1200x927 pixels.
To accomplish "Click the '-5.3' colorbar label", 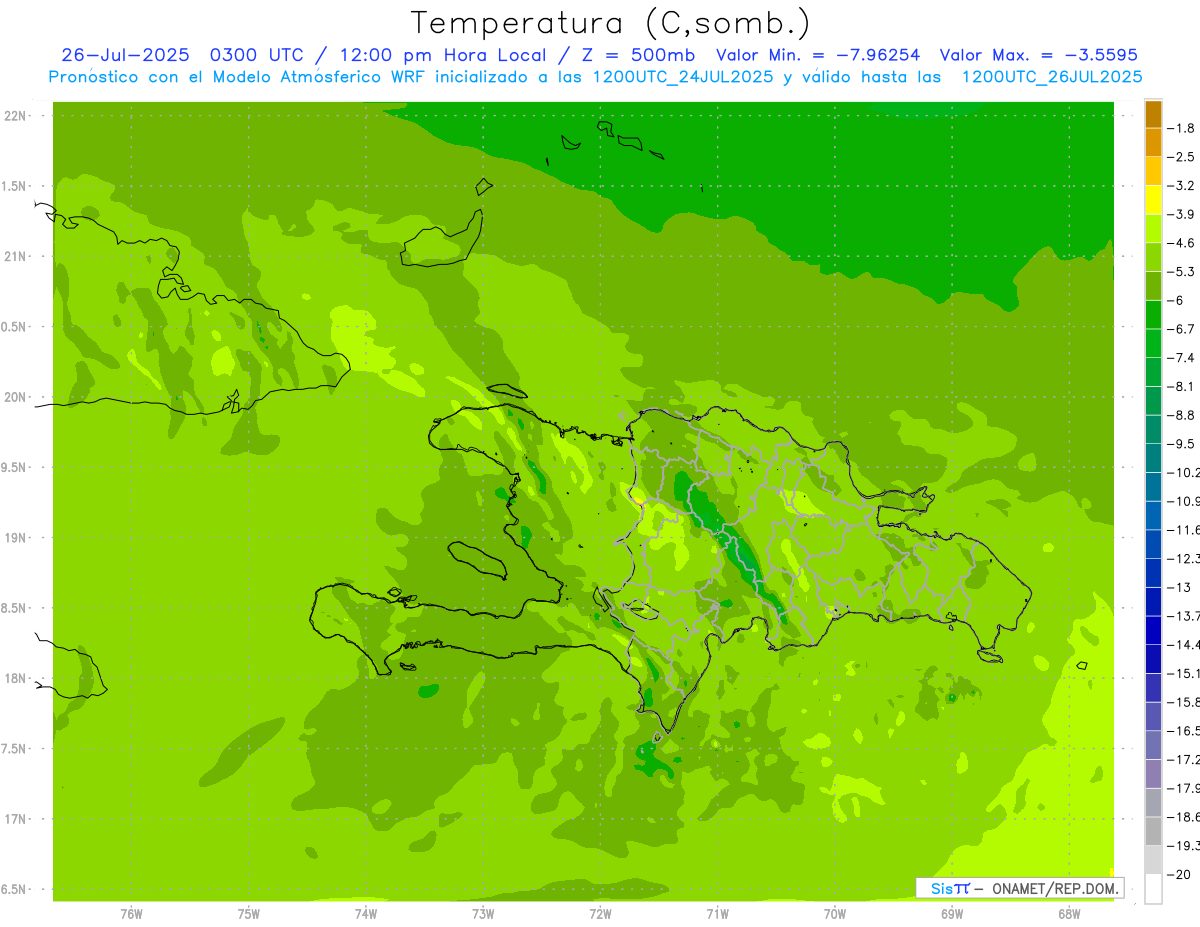I will point(1182,271).
